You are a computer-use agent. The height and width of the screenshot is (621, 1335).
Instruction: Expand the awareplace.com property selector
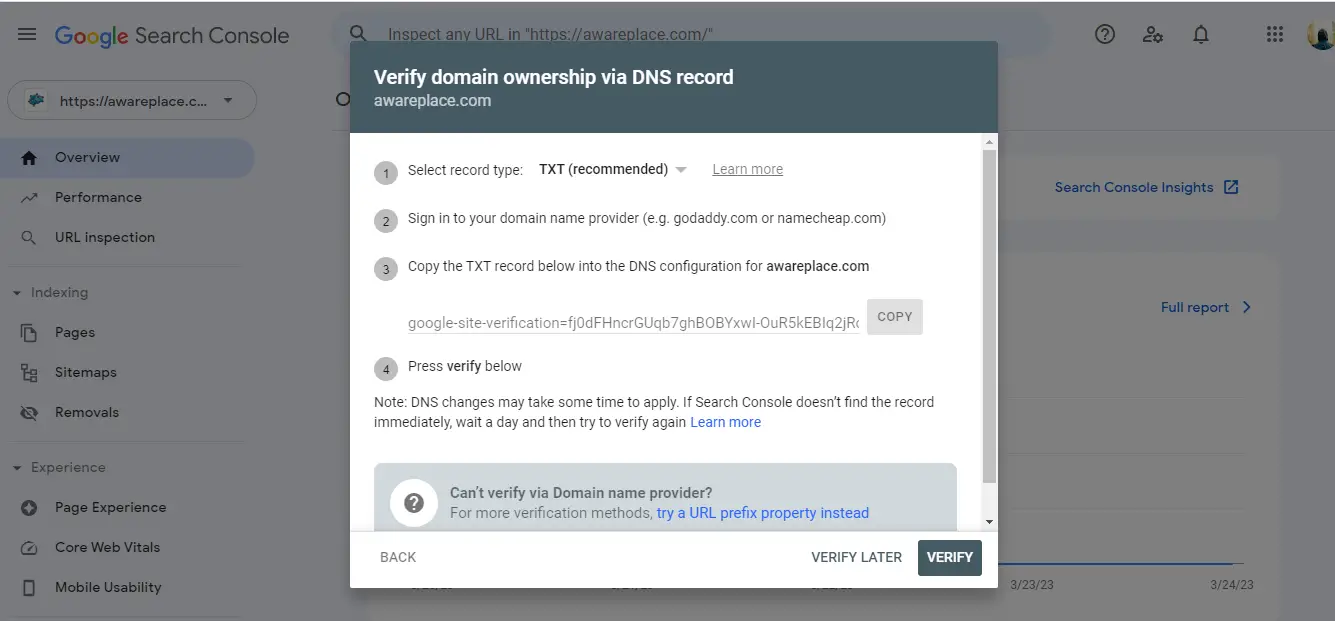[228, 100]
